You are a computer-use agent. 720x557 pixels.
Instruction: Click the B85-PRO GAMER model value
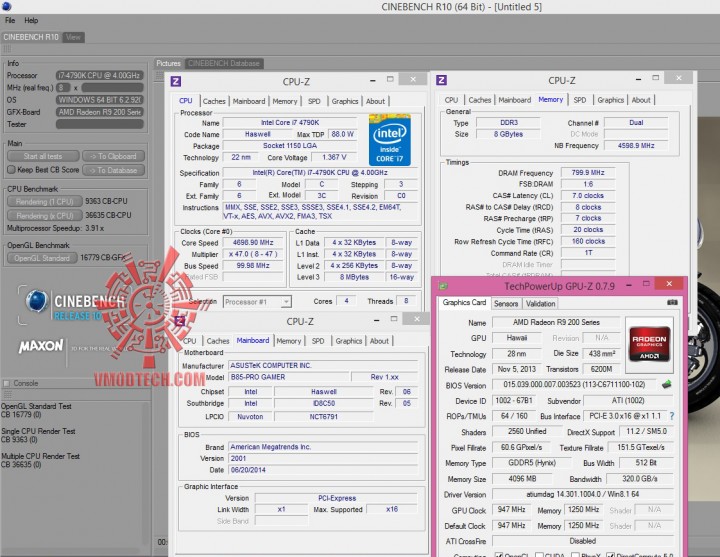[x=288, y=377]
